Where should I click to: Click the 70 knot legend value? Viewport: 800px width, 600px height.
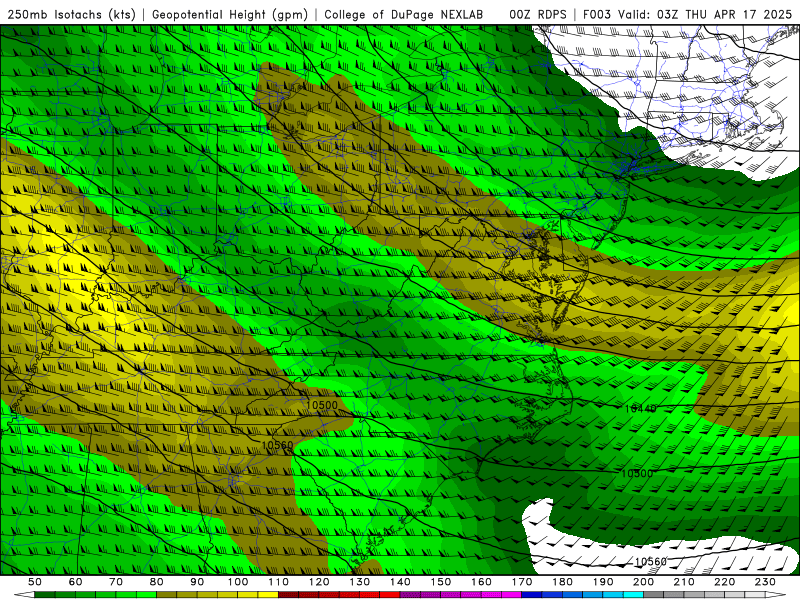[x=116, y=582]
